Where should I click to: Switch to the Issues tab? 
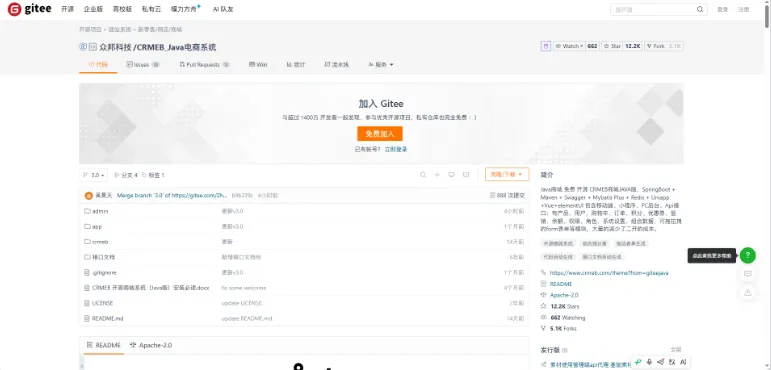(143, 64)
